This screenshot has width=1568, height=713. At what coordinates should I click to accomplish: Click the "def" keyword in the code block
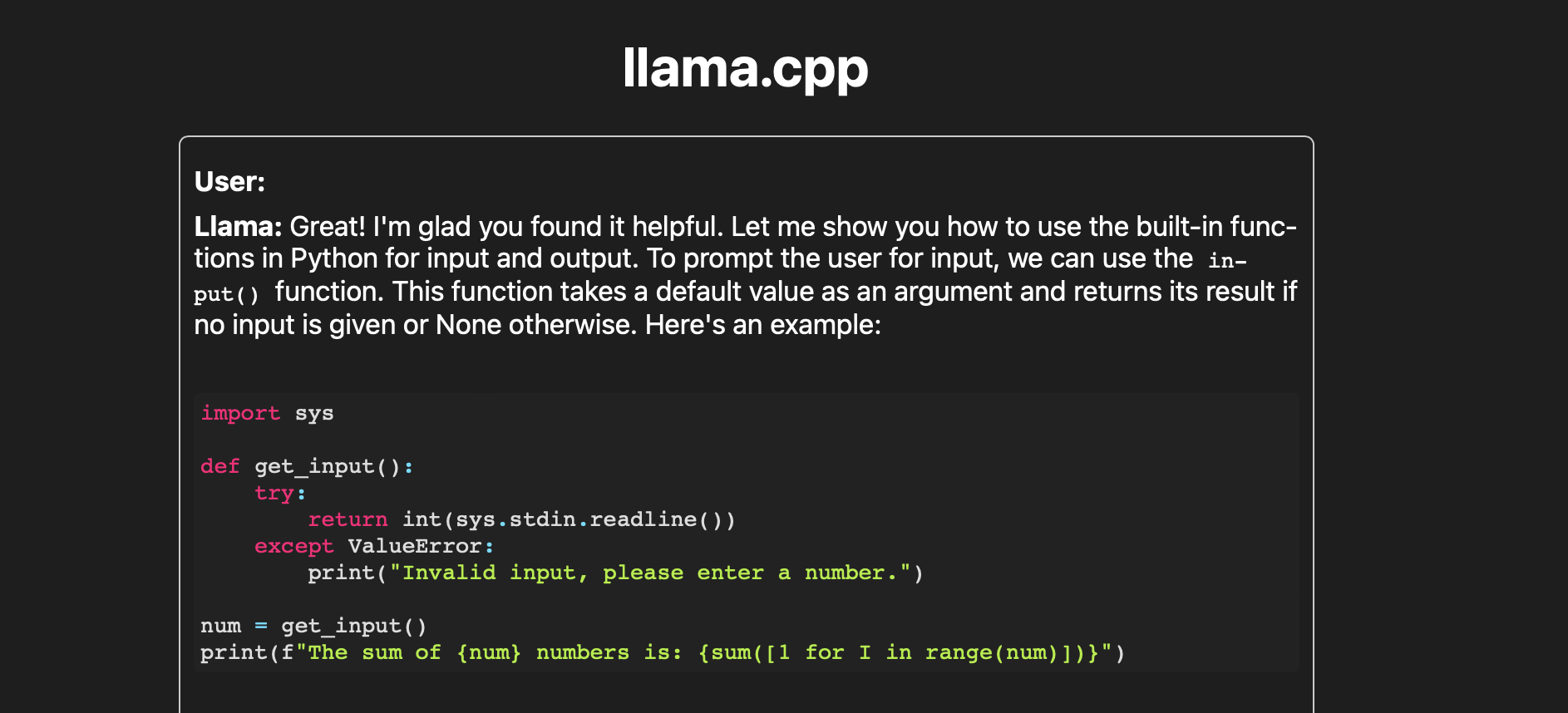pyautogui.click(x=219, y=466)
